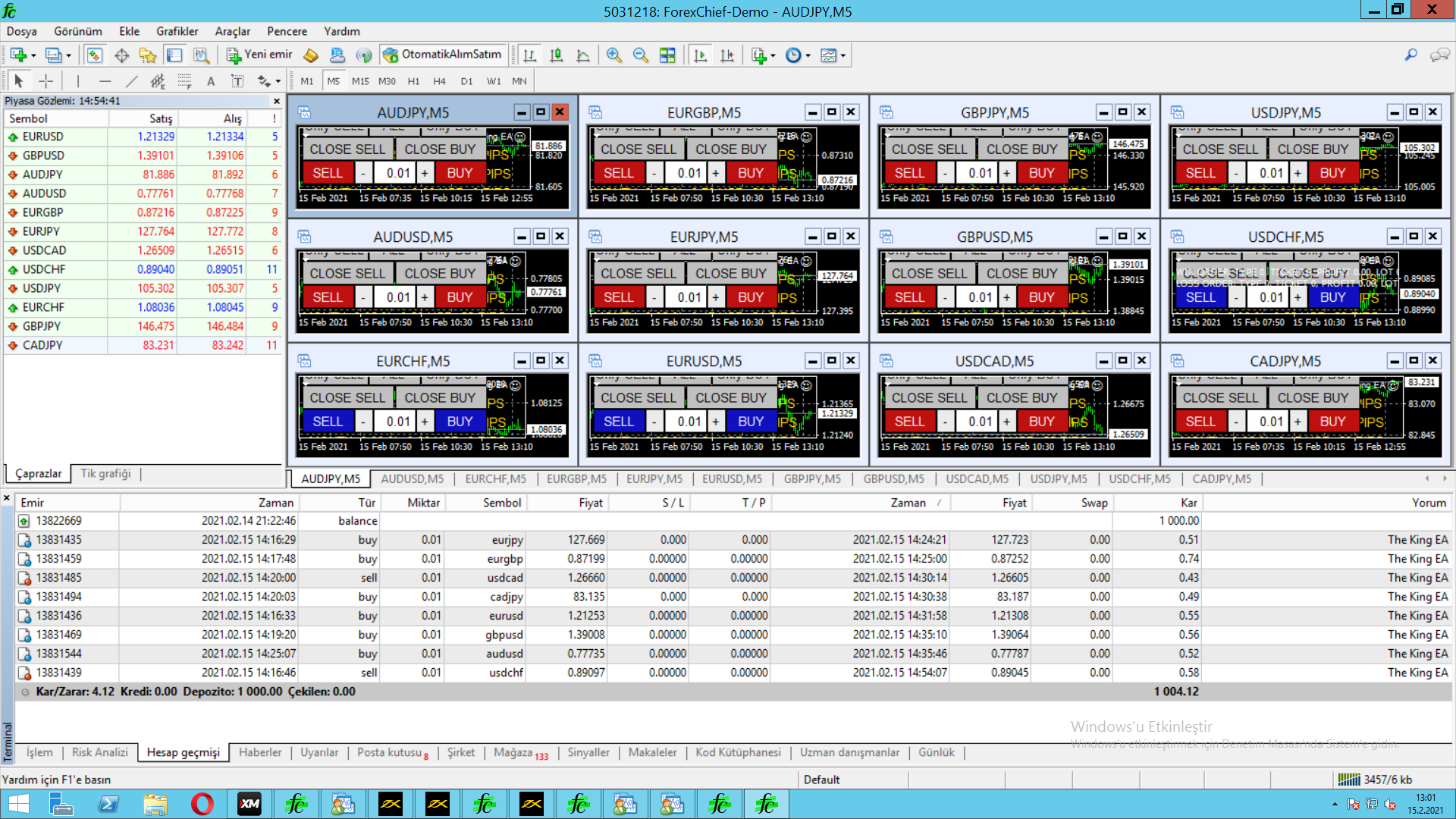Viewport: 1456px width, 819px height.
Task: Click CLOSE SELL on EURGBP chart
Action: pos(638,149)
